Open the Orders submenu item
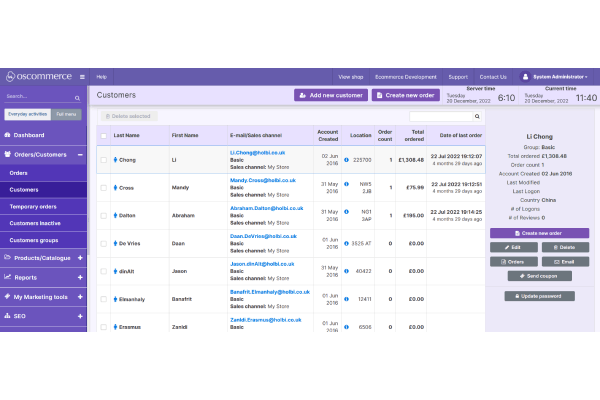 [x=43, y=173]
